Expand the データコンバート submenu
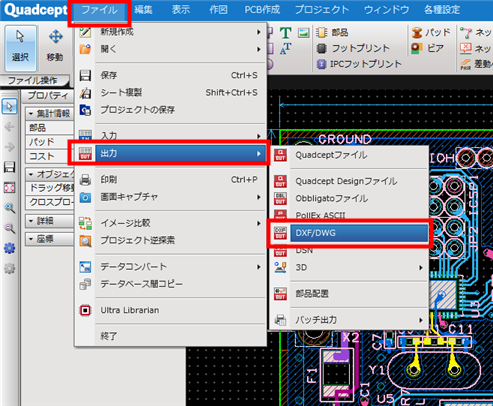This screenshot has height=406, width=493. pyautogui.click(x=171, y=267)
